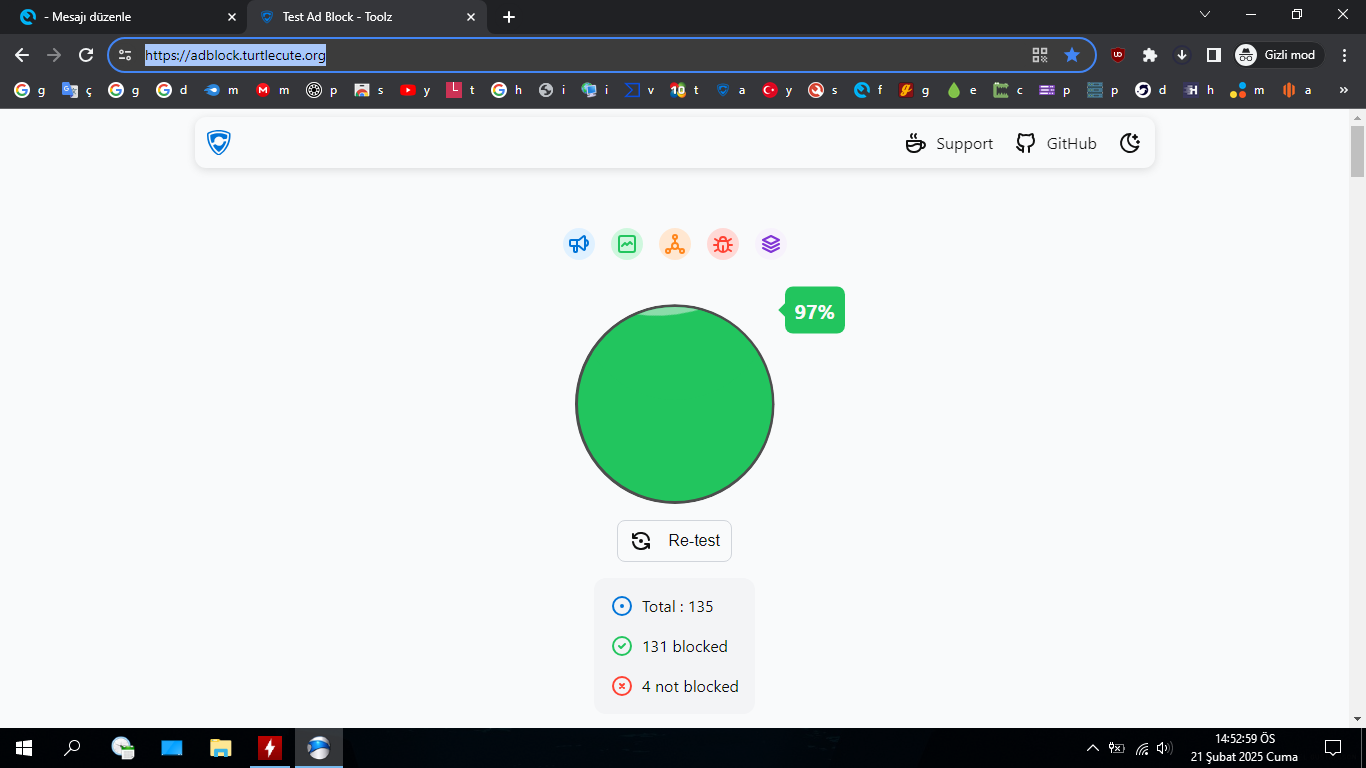
Task: Close the 'Mesajı düzenle' tab
Action: coord(232,17)
